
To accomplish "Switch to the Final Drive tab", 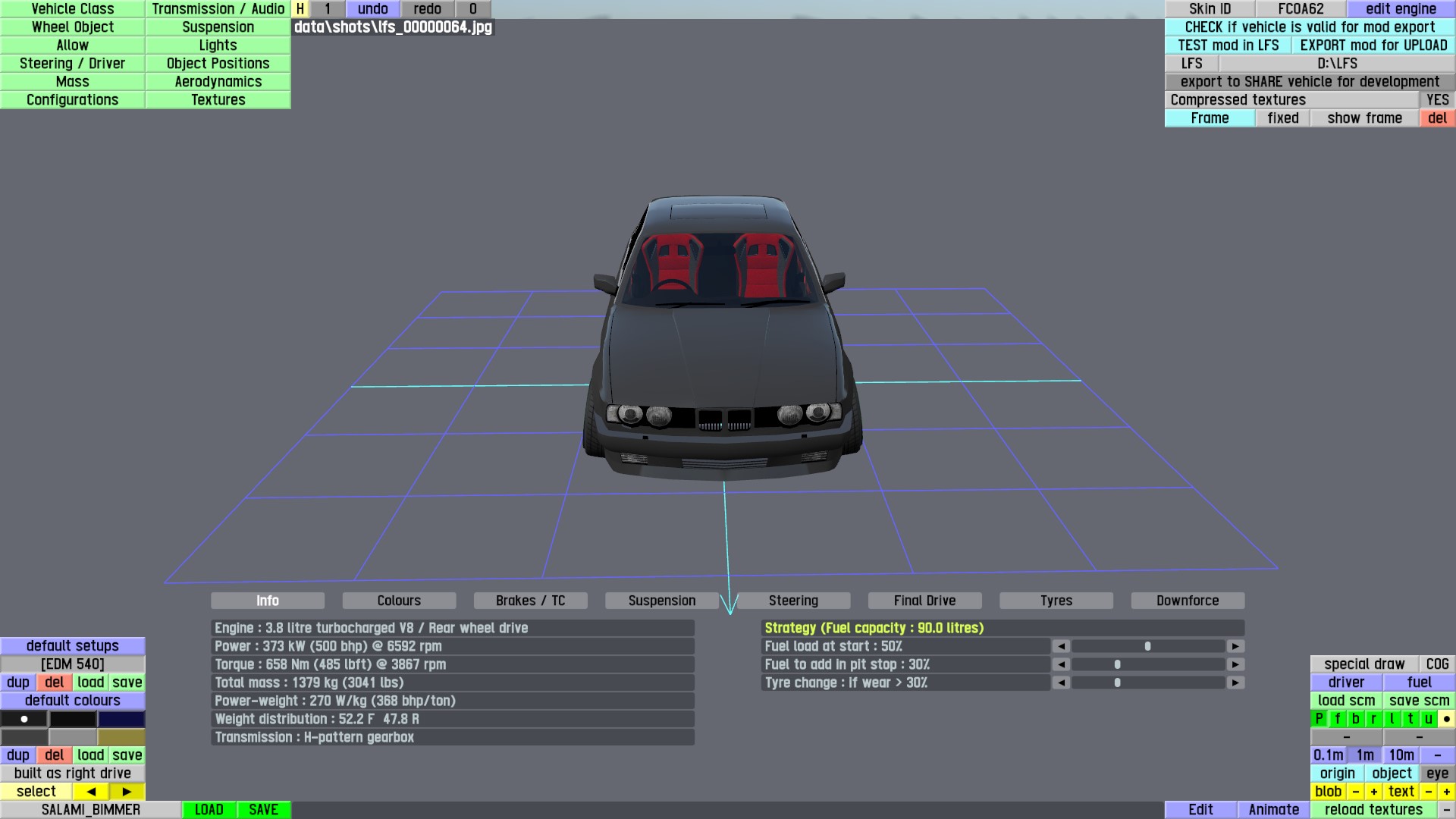I will pyautogui.click(x=924, y=601).
